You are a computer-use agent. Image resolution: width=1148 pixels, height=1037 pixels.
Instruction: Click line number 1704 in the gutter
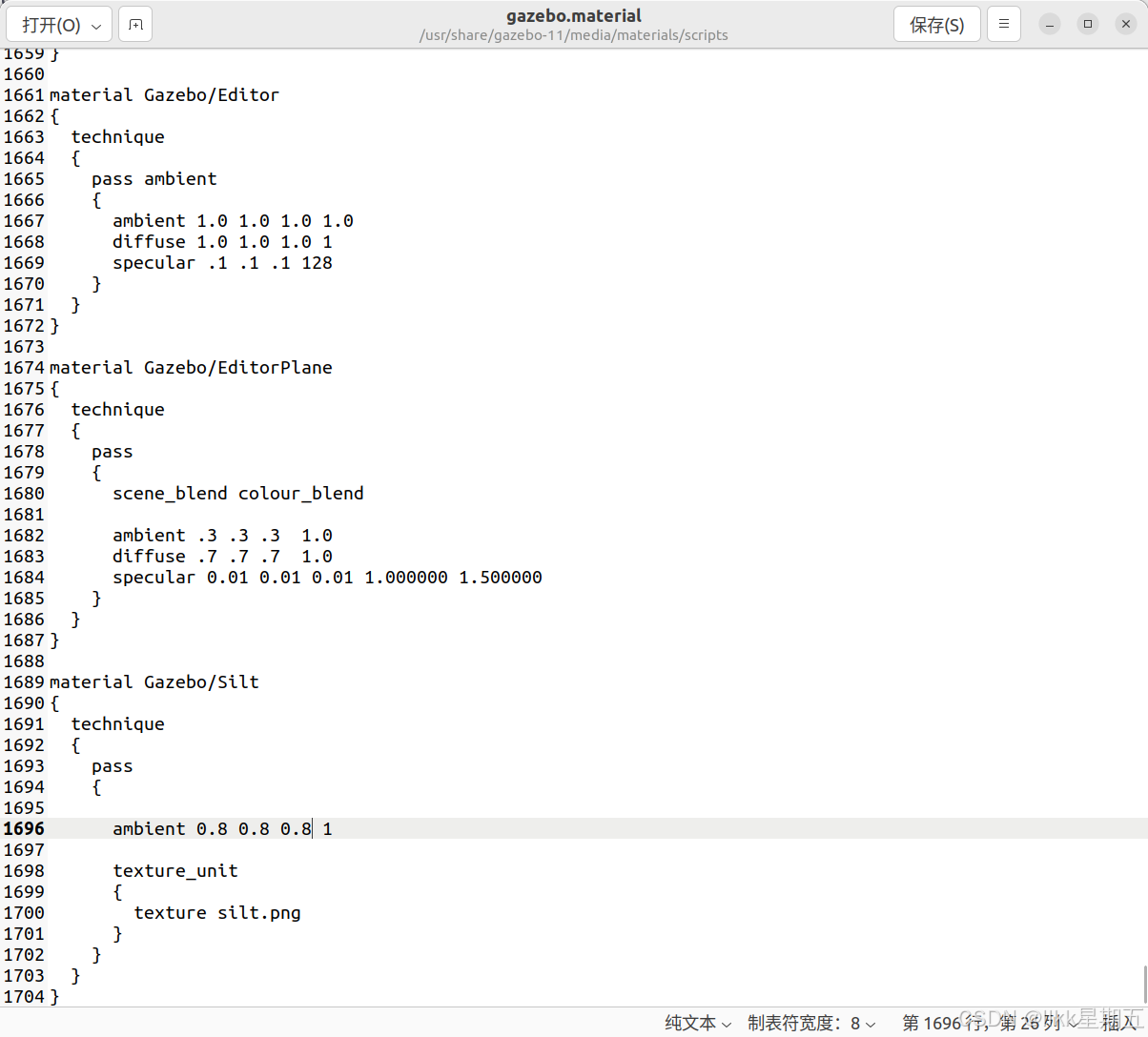[x=24, y=997]
